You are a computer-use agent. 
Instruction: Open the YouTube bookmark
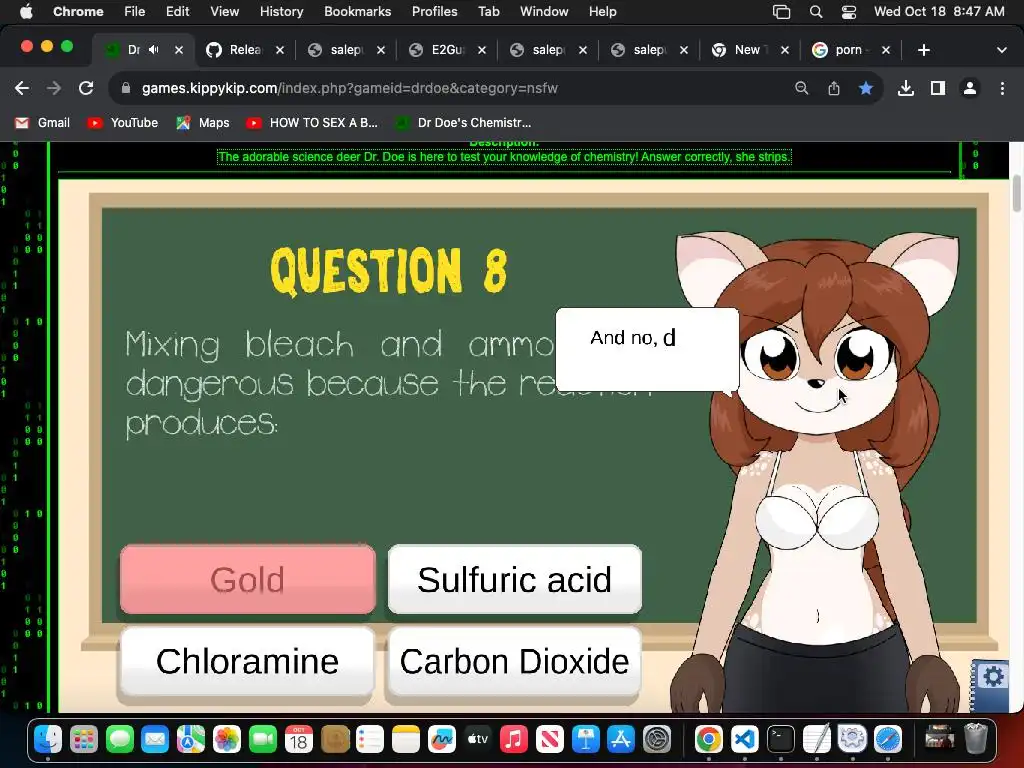click(123, 123)
